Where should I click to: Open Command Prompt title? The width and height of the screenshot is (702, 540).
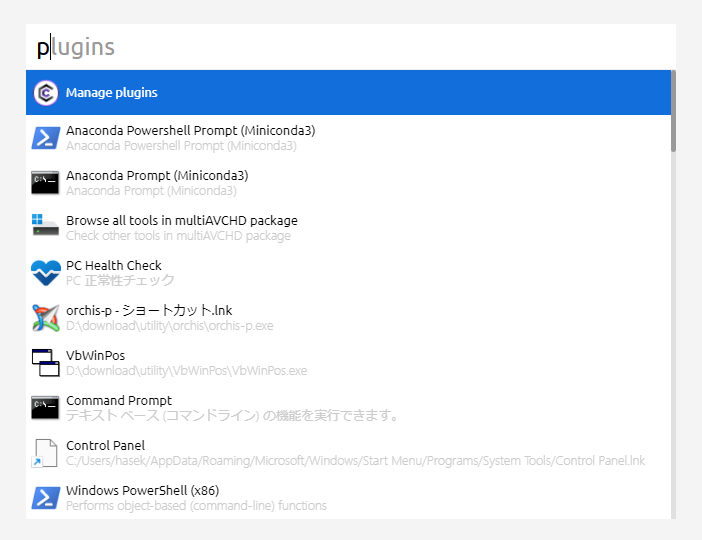click(x=119, y=400)
